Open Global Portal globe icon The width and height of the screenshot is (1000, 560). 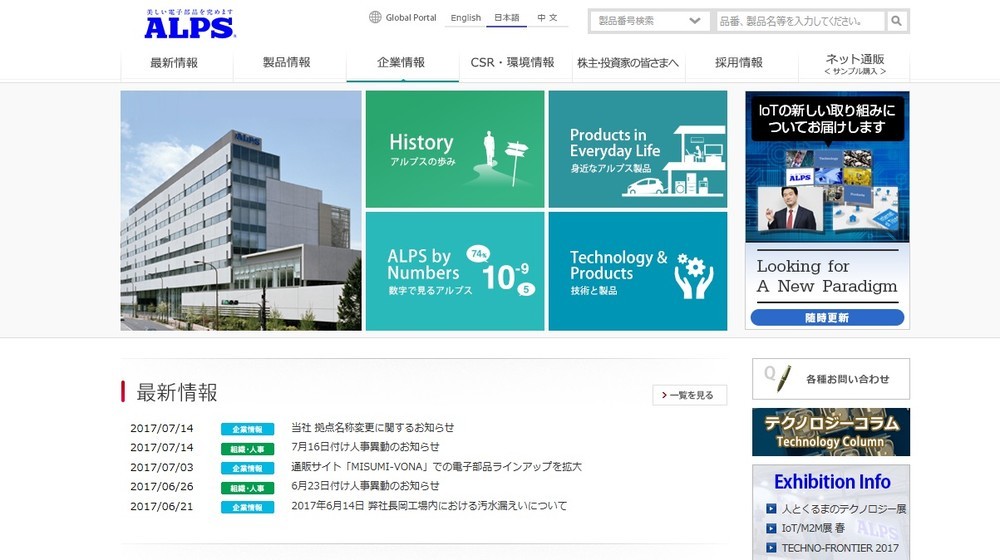[375, 17]
